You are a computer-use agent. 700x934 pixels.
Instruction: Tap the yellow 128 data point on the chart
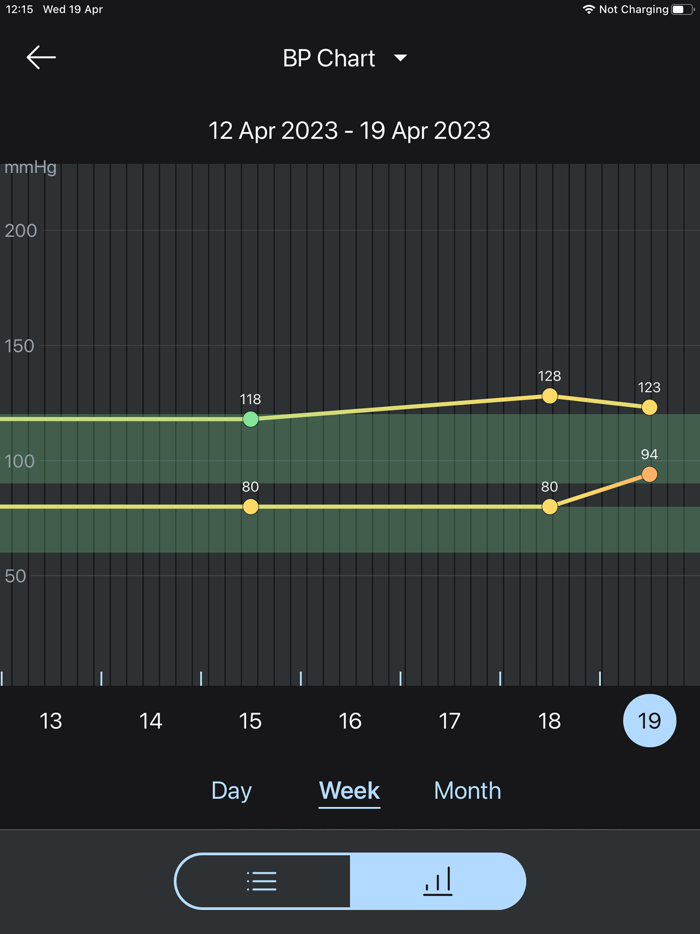549,396
